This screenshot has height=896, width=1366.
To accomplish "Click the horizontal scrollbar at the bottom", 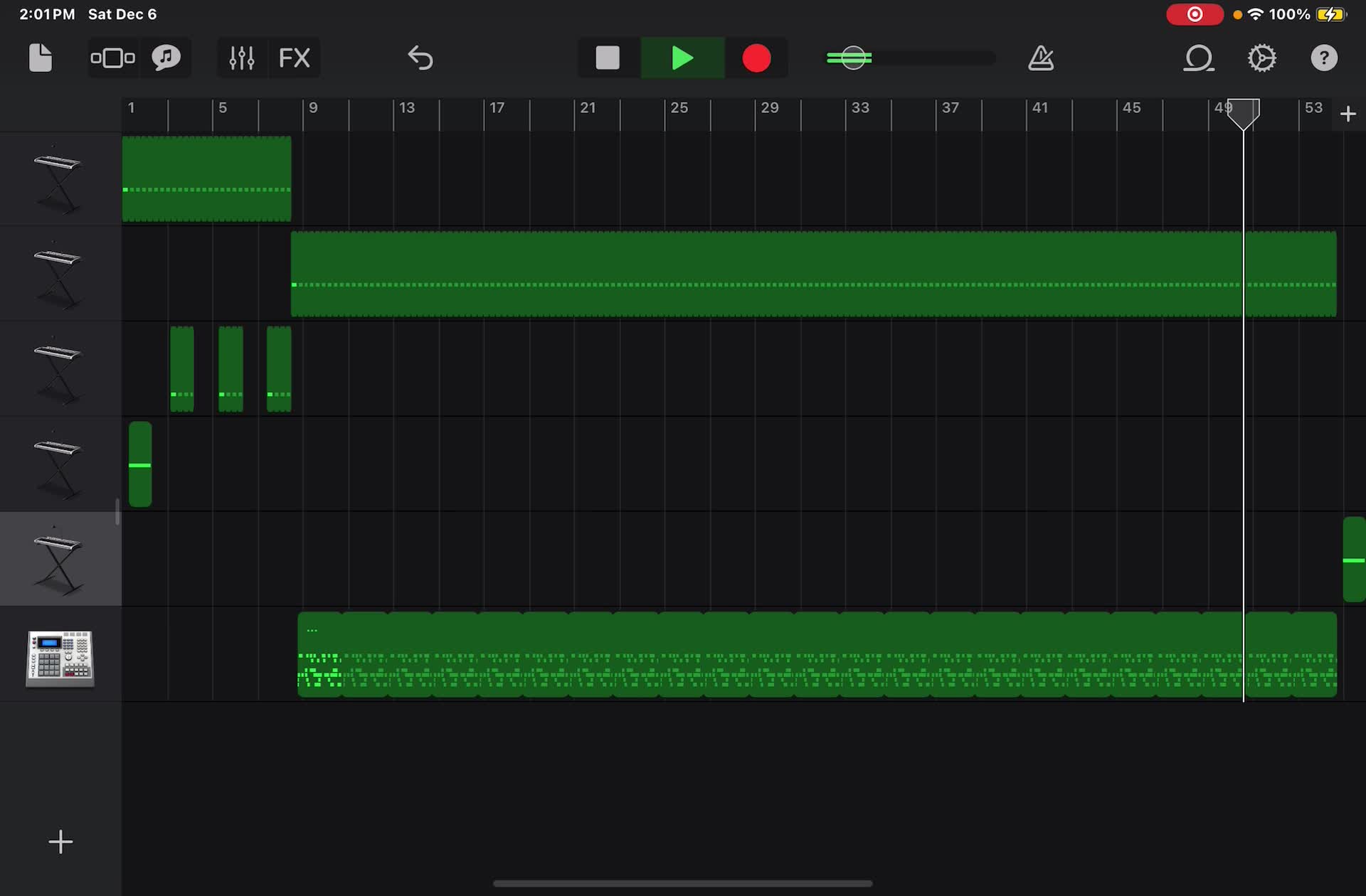I will 683,882.
